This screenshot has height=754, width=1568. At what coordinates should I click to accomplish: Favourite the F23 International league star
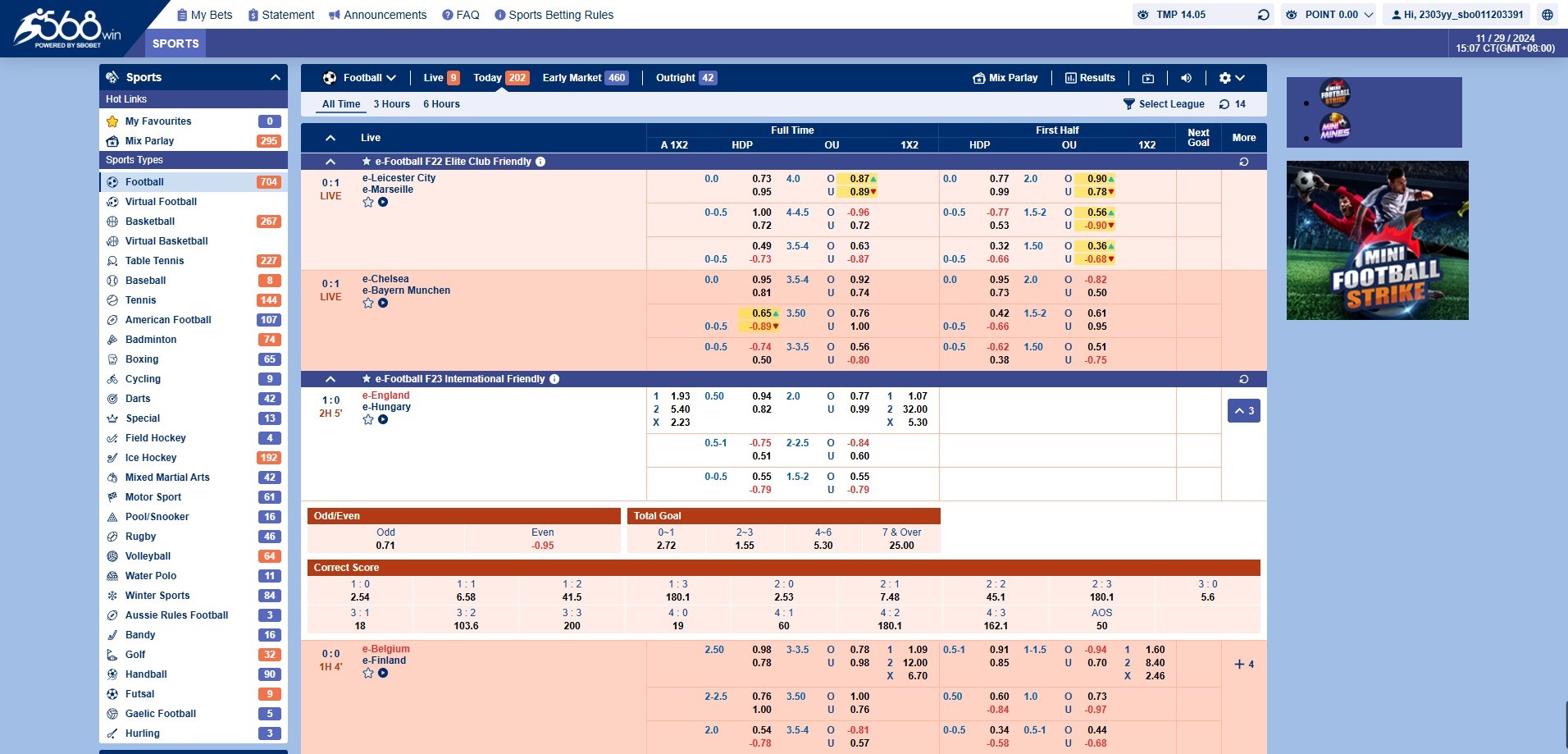pyautogui.click(x=367, y=379)
